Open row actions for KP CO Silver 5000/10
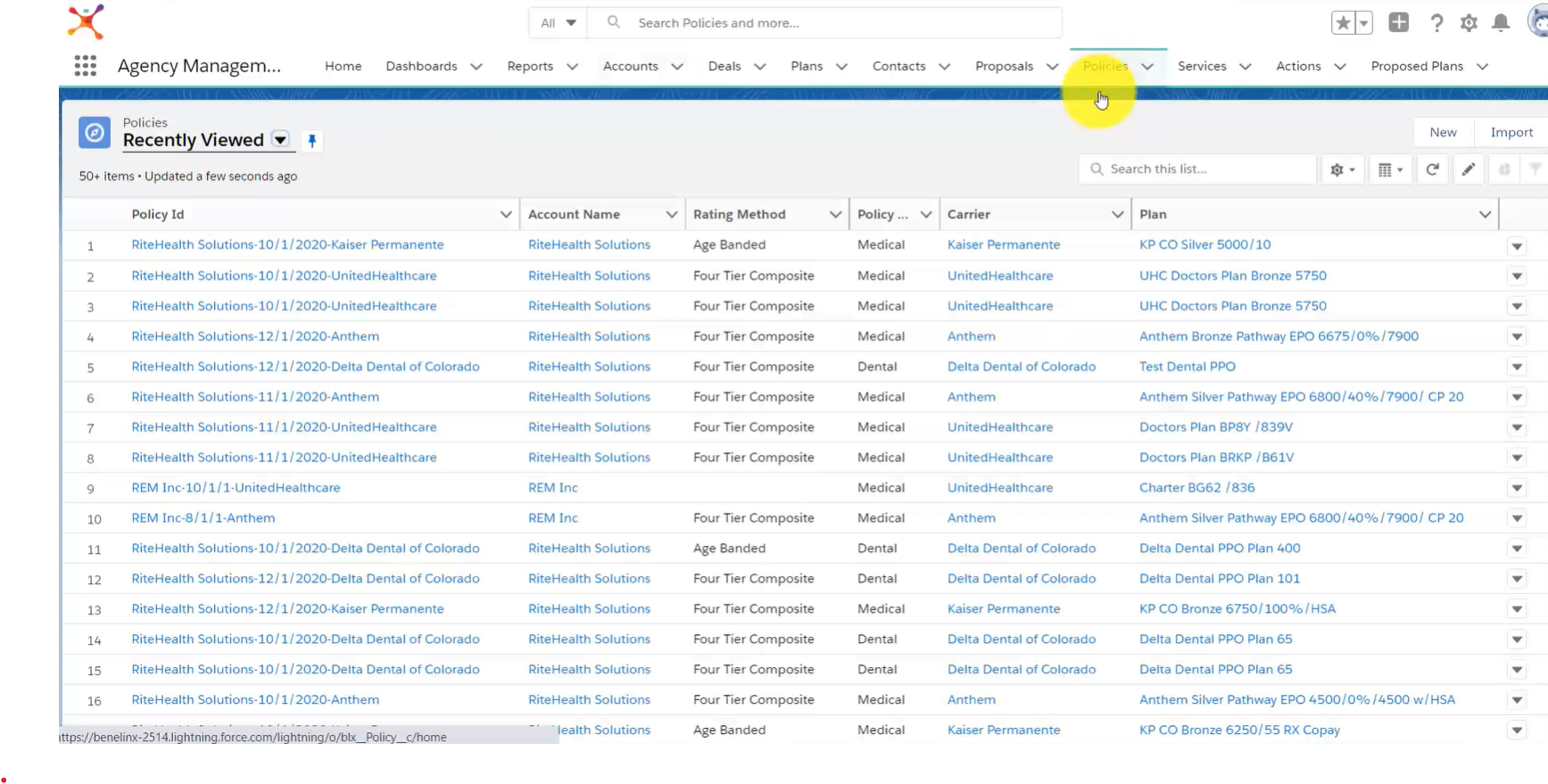This screenshot has height=784, width=1548. point(1517,245)
